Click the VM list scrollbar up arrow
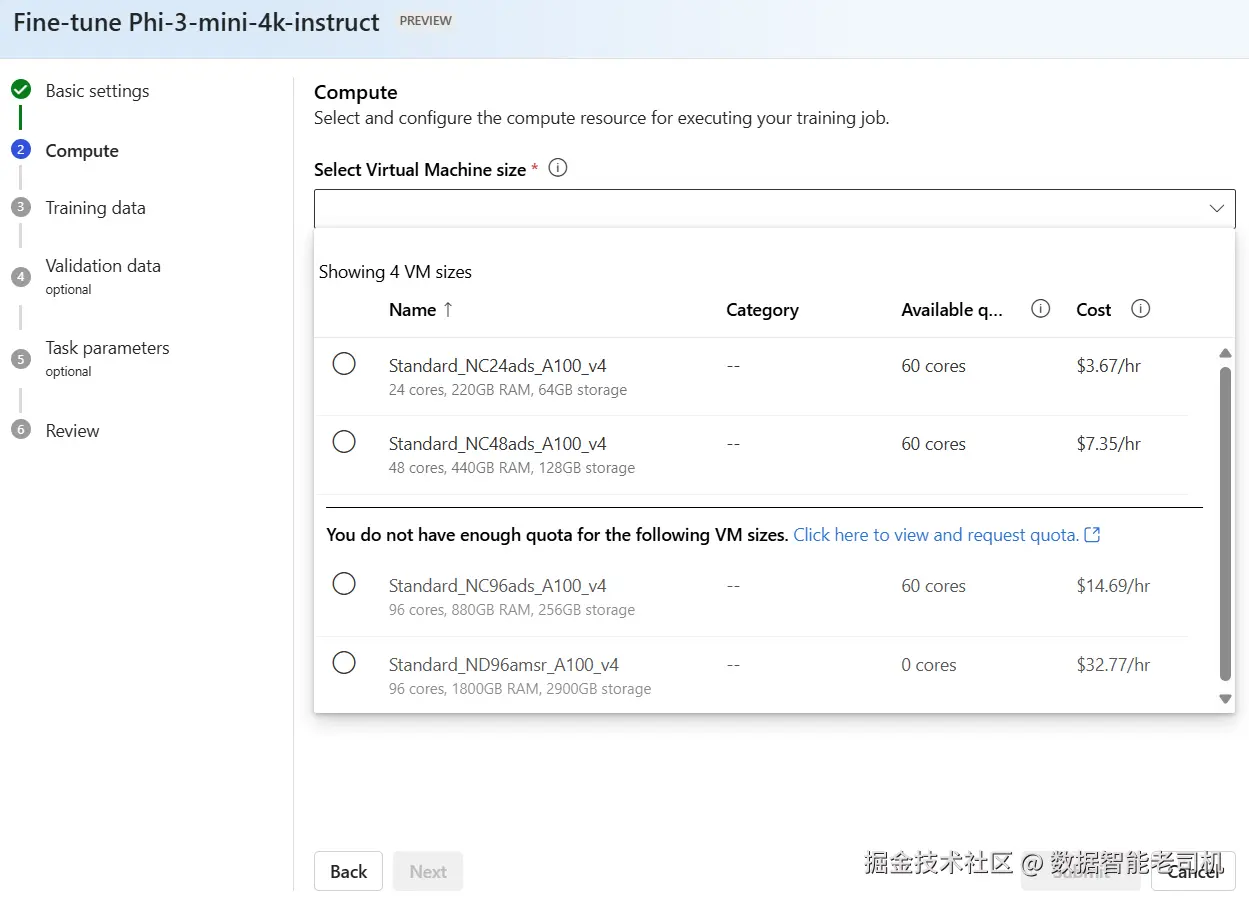Screen dimensions: 1249x901 click(1225, 353)
